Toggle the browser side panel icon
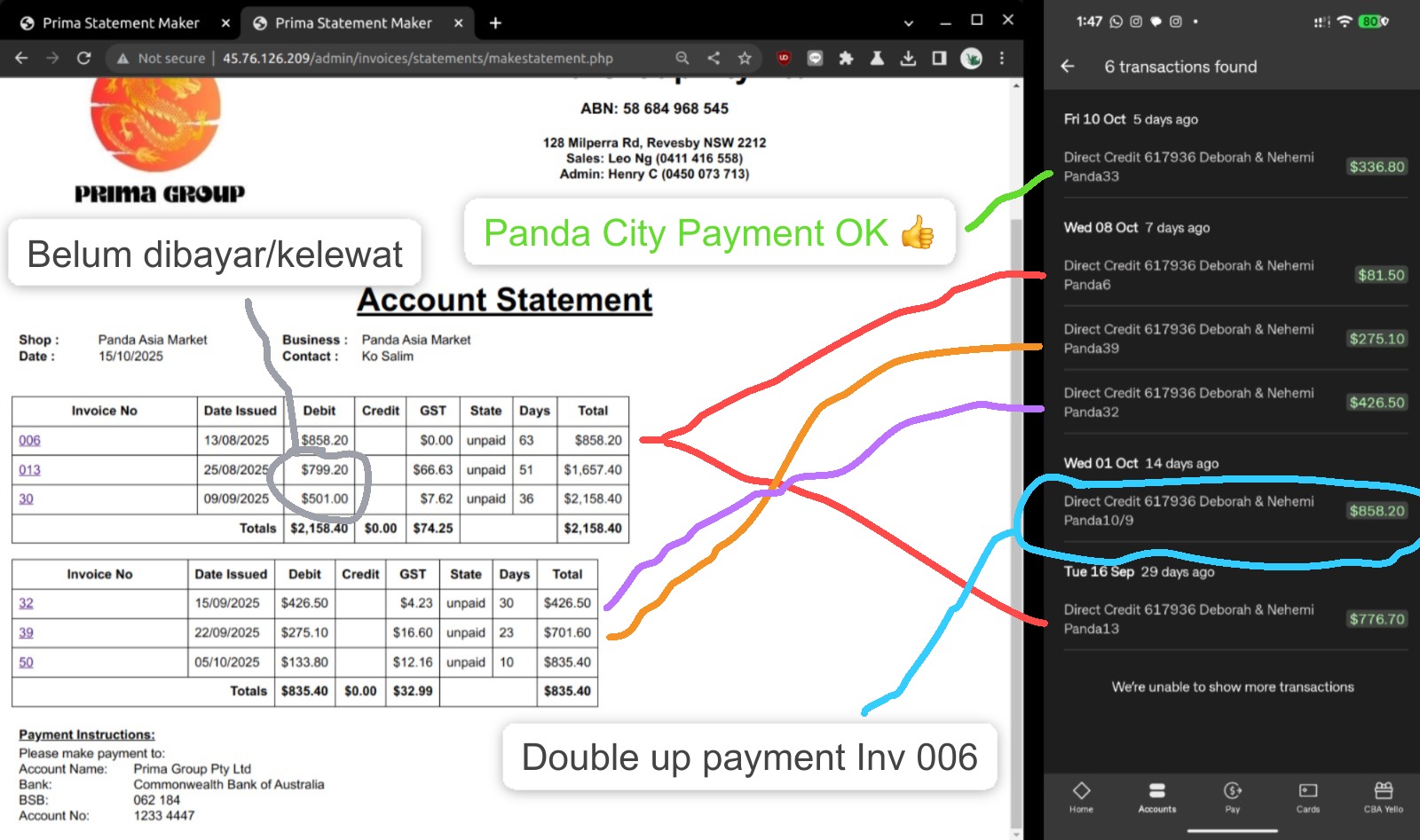This screenshot has height=840, width=1420. click(x=939, y=59)
